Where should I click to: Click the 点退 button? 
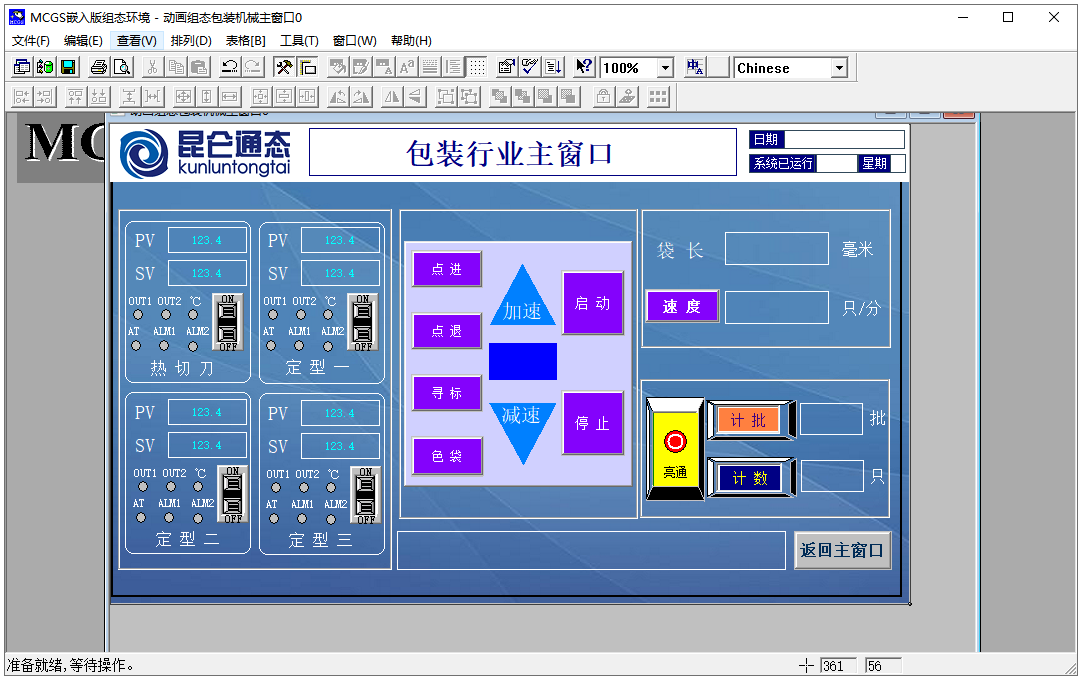click(447, 331)
